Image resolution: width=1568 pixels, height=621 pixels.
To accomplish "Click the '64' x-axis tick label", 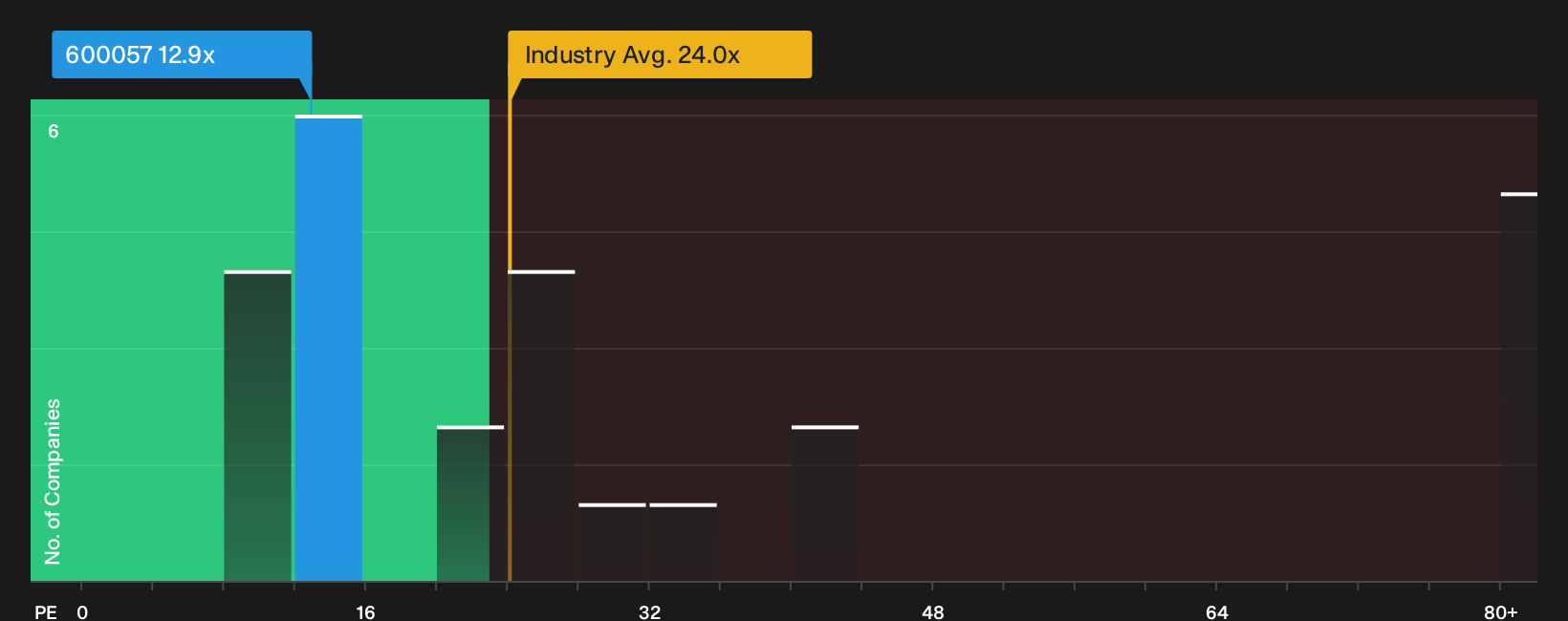I will pos(1216,611).
